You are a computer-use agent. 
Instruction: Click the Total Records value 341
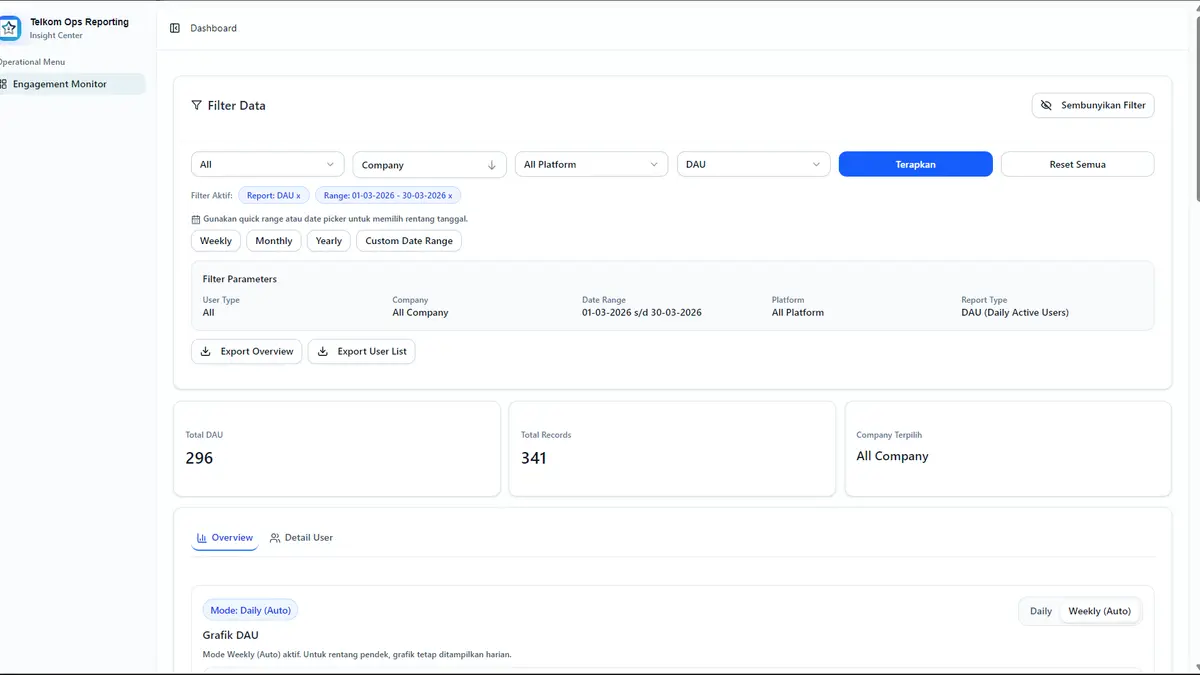point(534,458)
